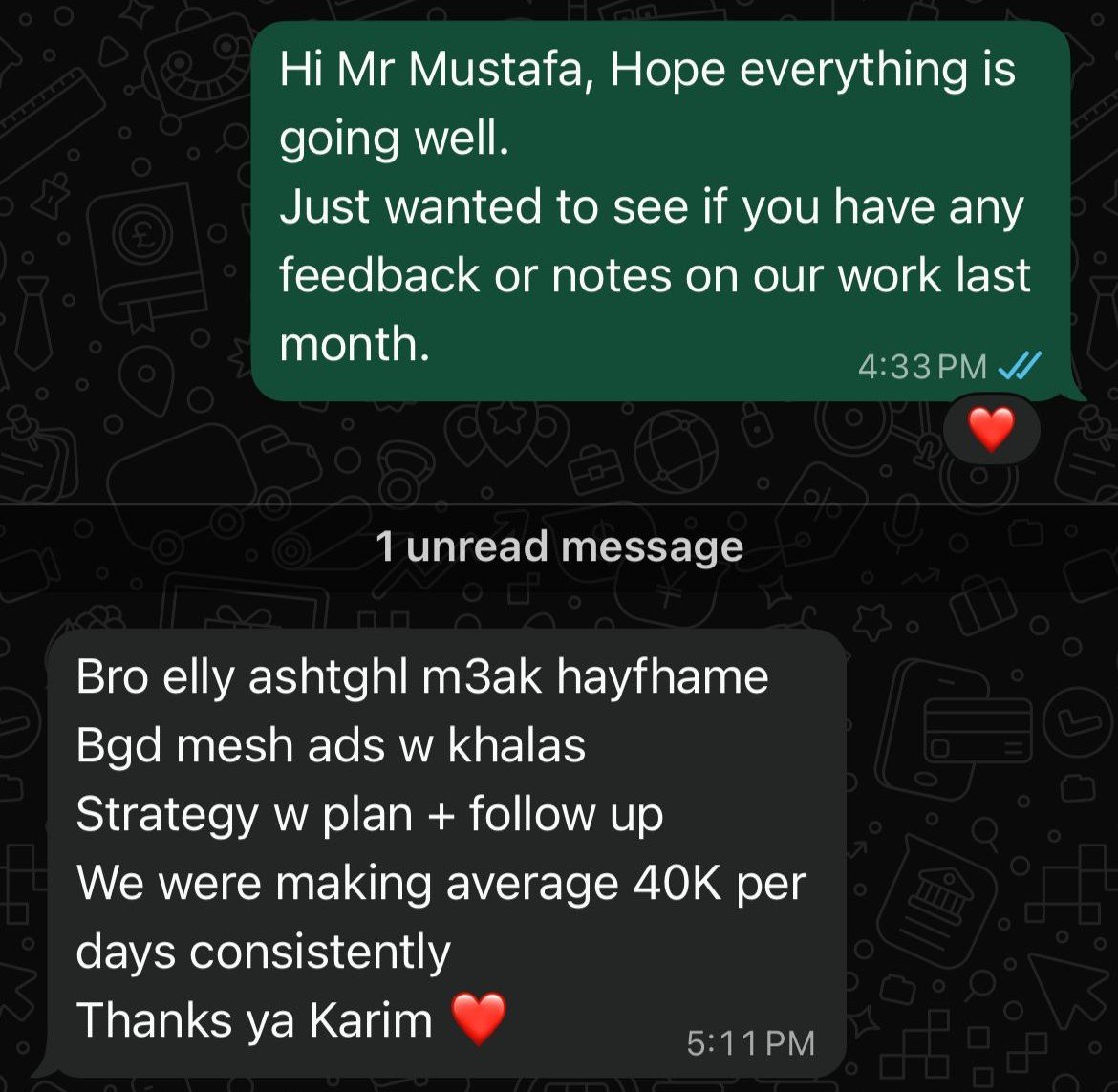Select the 5:11 PM timestamp
The width and height of the screenshot is (1118, 1092).
[751, 1043]
